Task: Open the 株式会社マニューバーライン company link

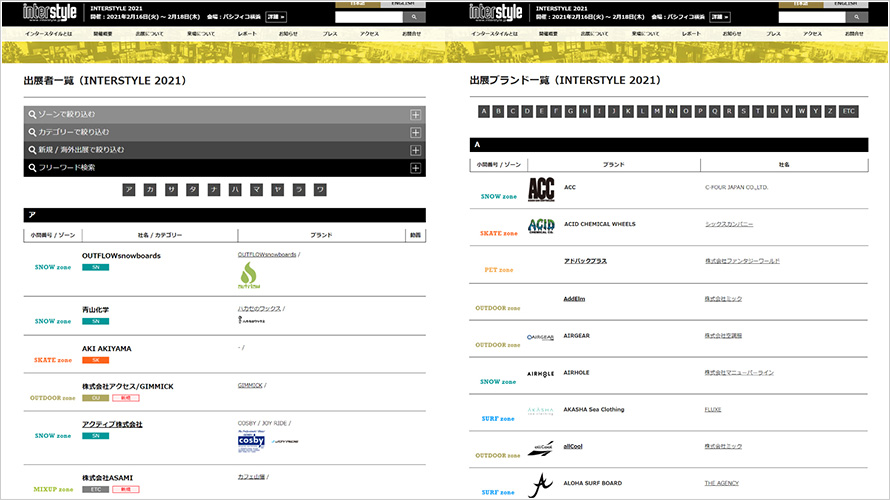Action: (x=739, y=373)
